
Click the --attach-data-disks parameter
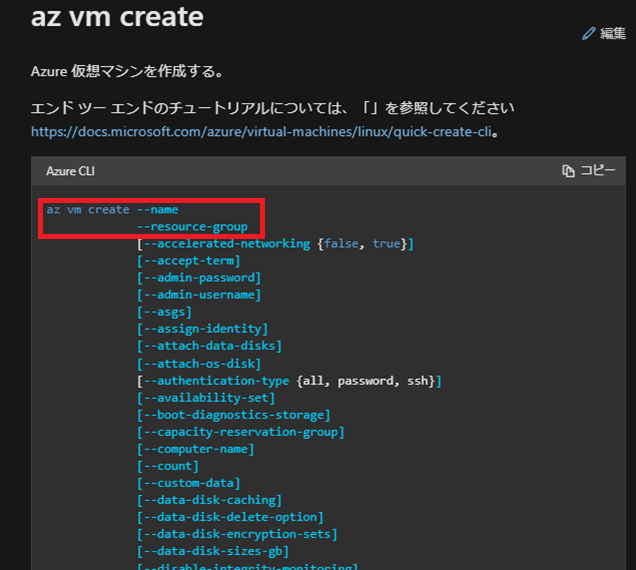[209, 346]
